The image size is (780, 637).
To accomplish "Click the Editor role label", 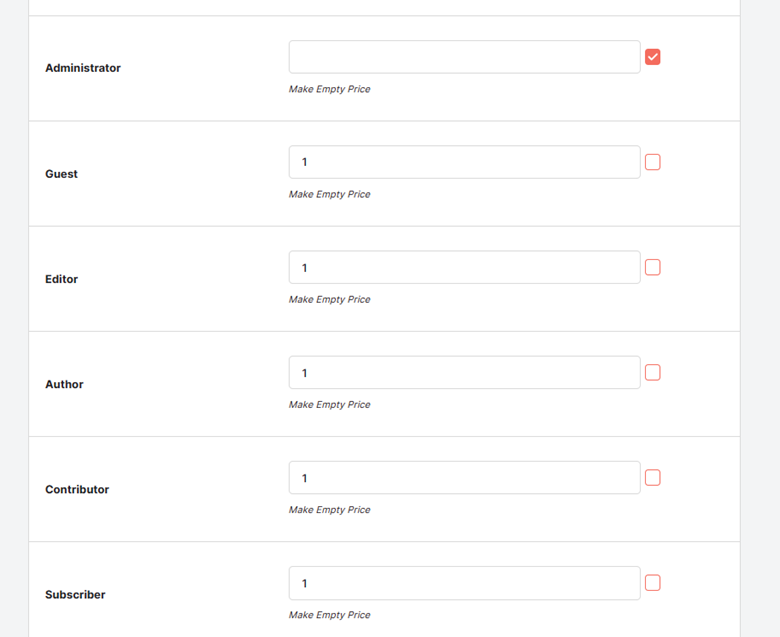I will coord(62,279).
